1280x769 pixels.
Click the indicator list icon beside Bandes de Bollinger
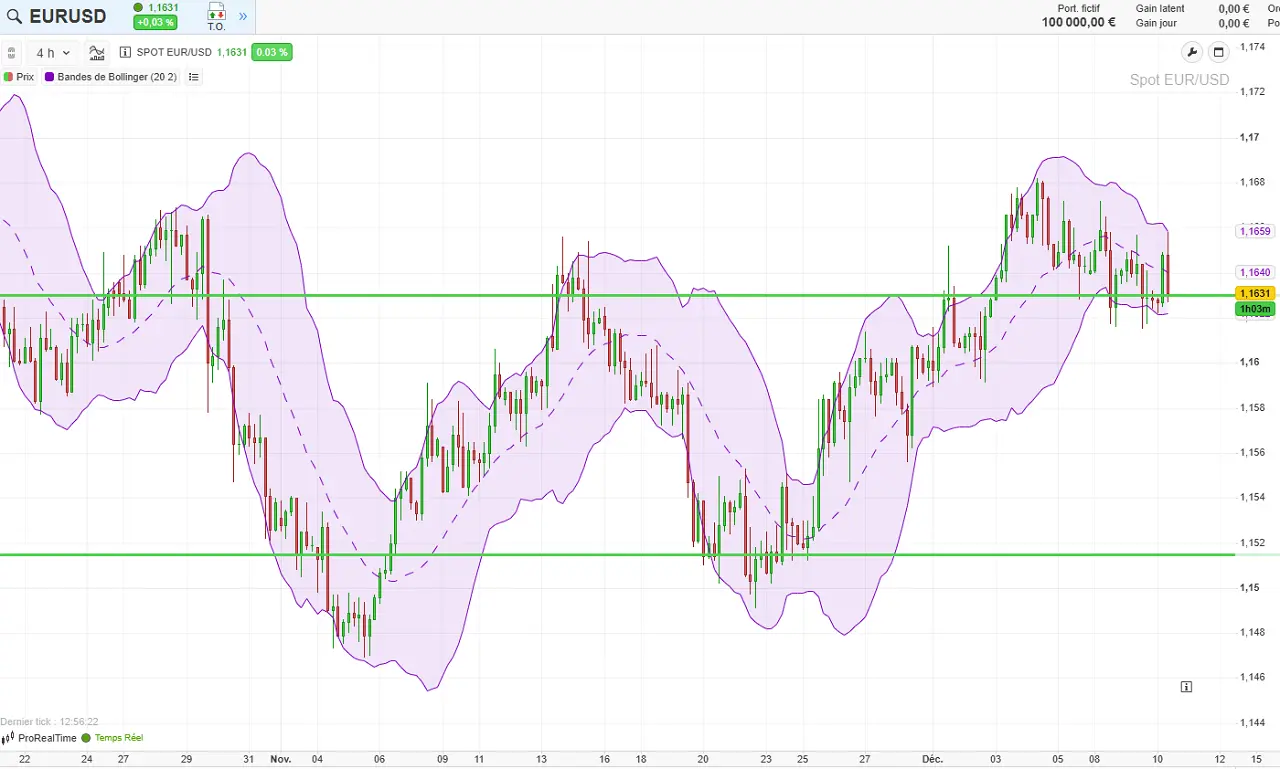point(193,77)
